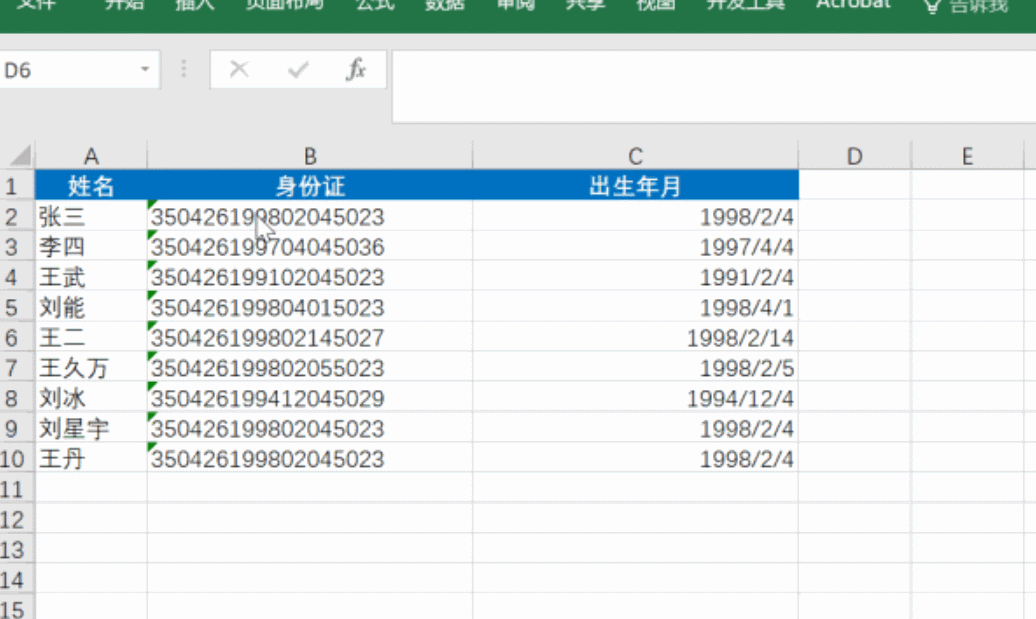Select the cell containing 王二
Screen dimensions: 1036x619
tap(91, 338)
